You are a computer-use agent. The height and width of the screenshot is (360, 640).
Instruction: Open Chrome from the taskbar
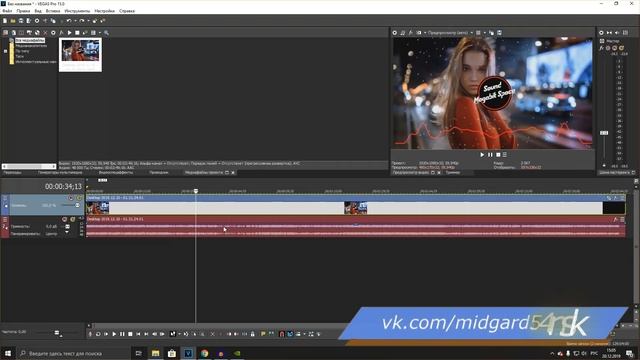[204, 353]
